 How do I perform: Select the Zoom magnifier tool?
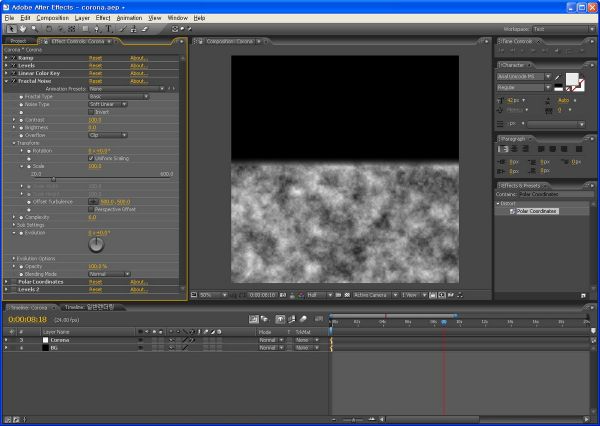(35, 29)
